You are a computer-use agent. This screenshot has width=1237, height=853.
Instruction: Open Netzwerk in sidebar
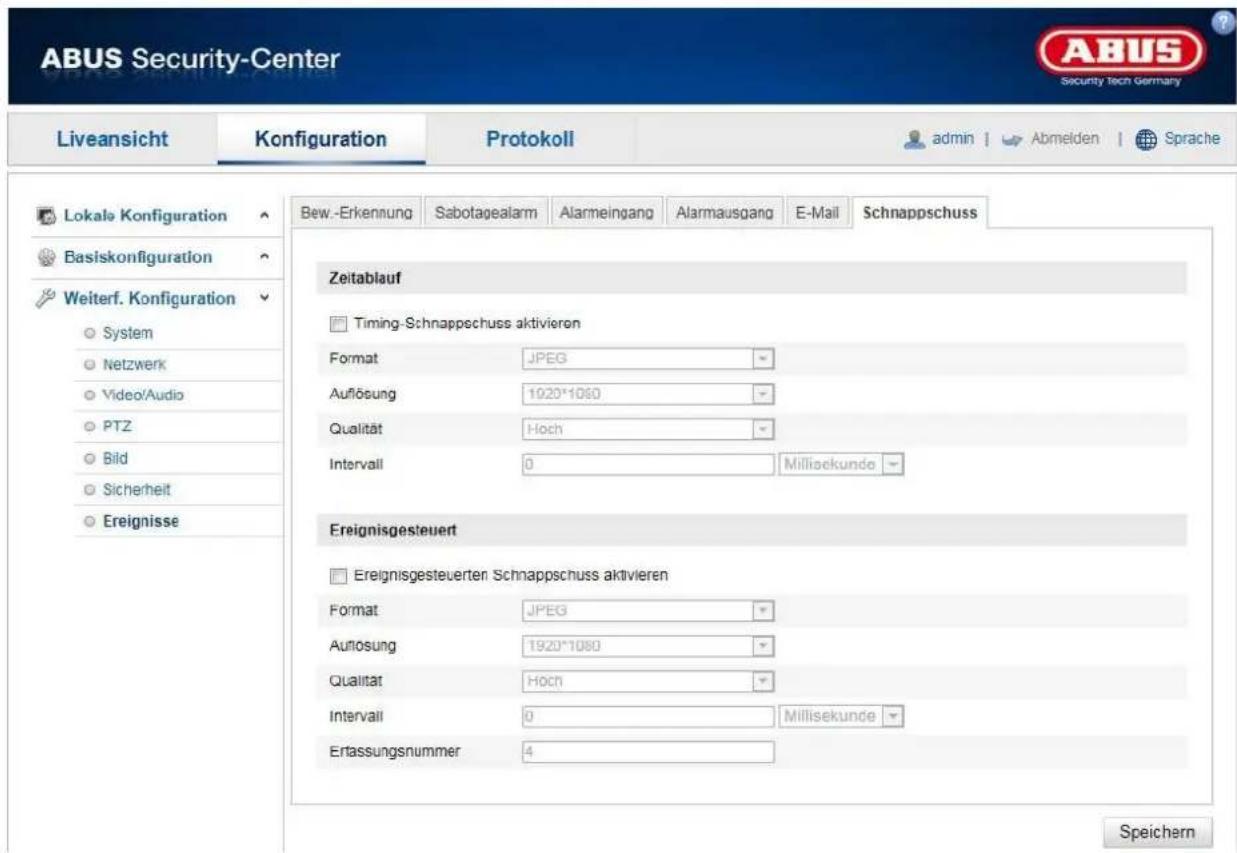pyautogui.click(x=133, y=364)
